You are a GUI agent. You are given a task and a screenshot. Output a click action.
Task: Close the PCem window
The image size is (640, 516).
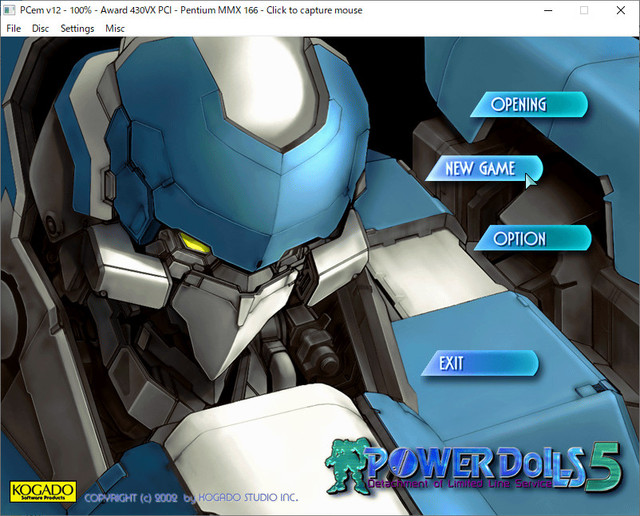[621, 10]
